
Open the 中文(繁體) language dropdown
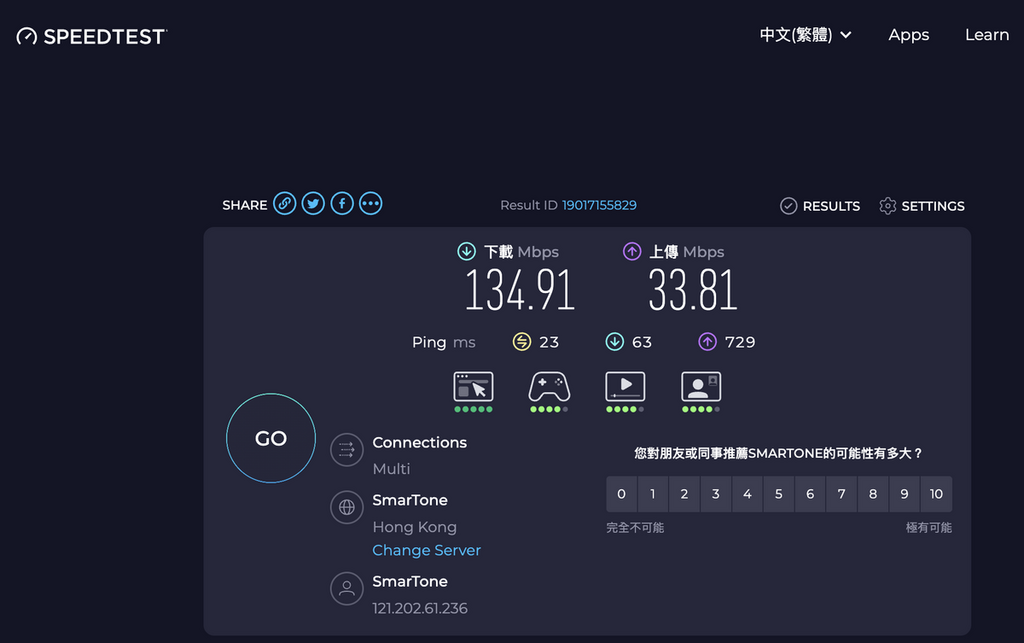(x=806, y=34)
